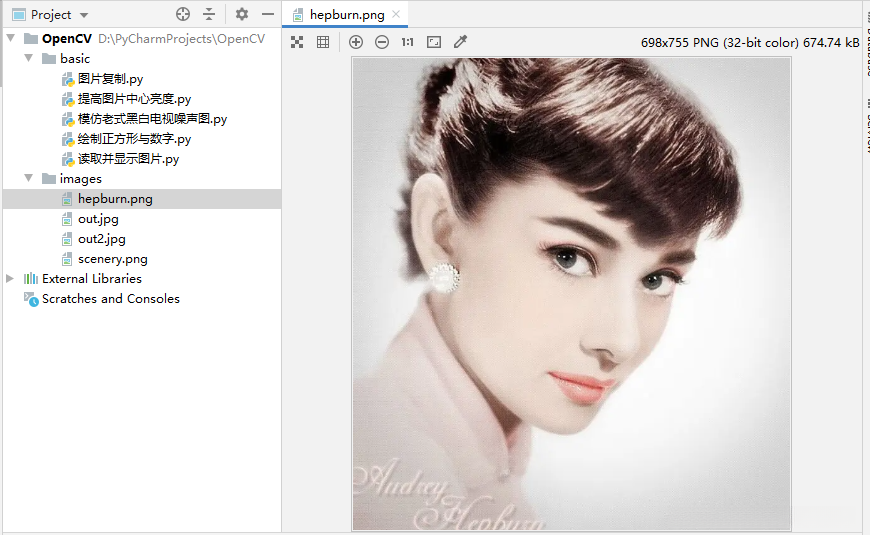Viewport: 870px width, 535px height.
Task: Hide the Project tool window minus icon
Action: (268, 14)
